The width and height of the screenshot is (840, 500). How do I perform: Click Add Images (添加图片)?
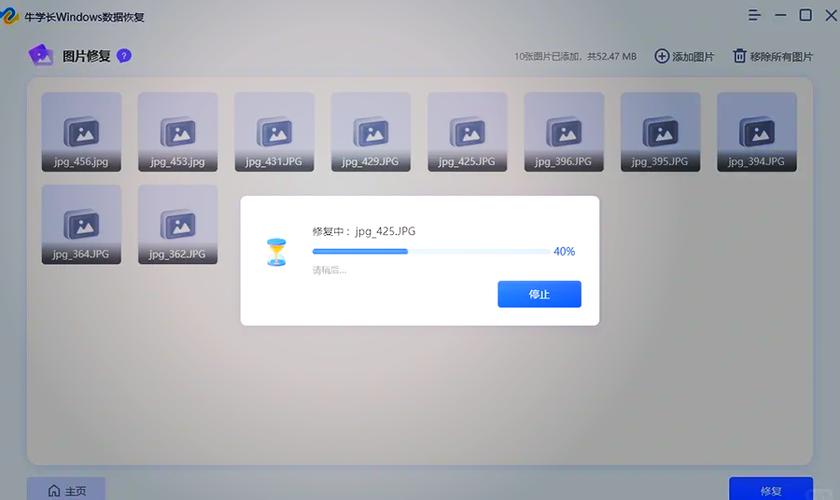(684, 56)
